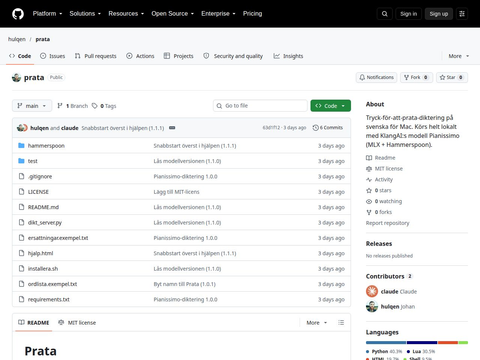Expand the commit message ellipsis button
The height and width of the screenshot is (360, 480).
click(x=172, y=128)
